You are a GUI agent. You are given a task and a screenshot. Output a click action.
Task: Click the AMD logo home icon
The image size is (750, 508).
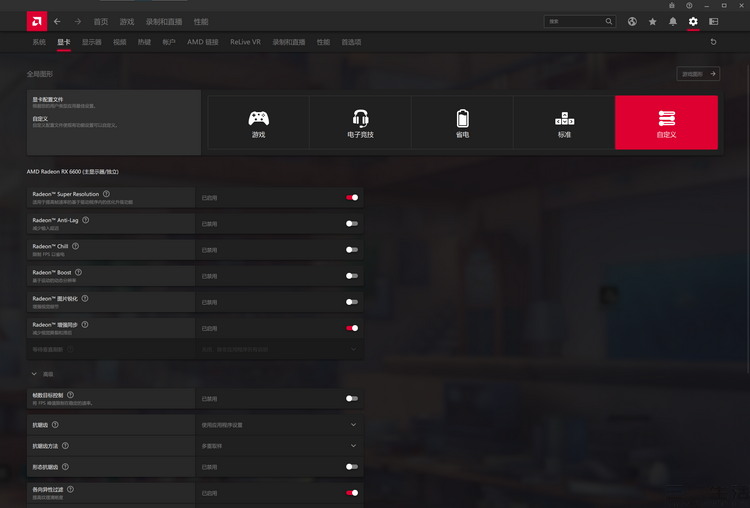pos(37,21)
